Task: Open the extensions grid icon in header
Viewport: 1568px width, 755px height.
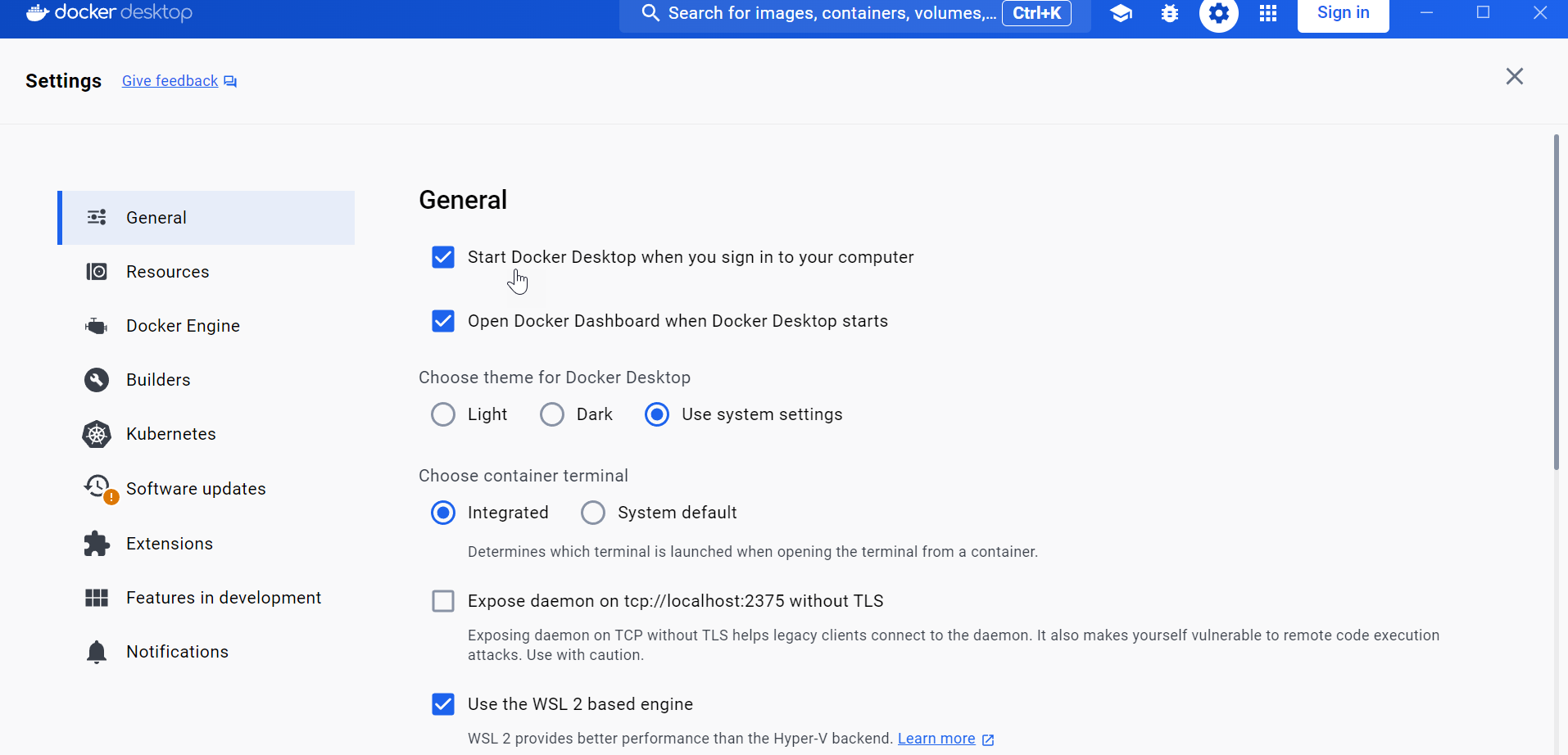Action: pos(1267,13)
